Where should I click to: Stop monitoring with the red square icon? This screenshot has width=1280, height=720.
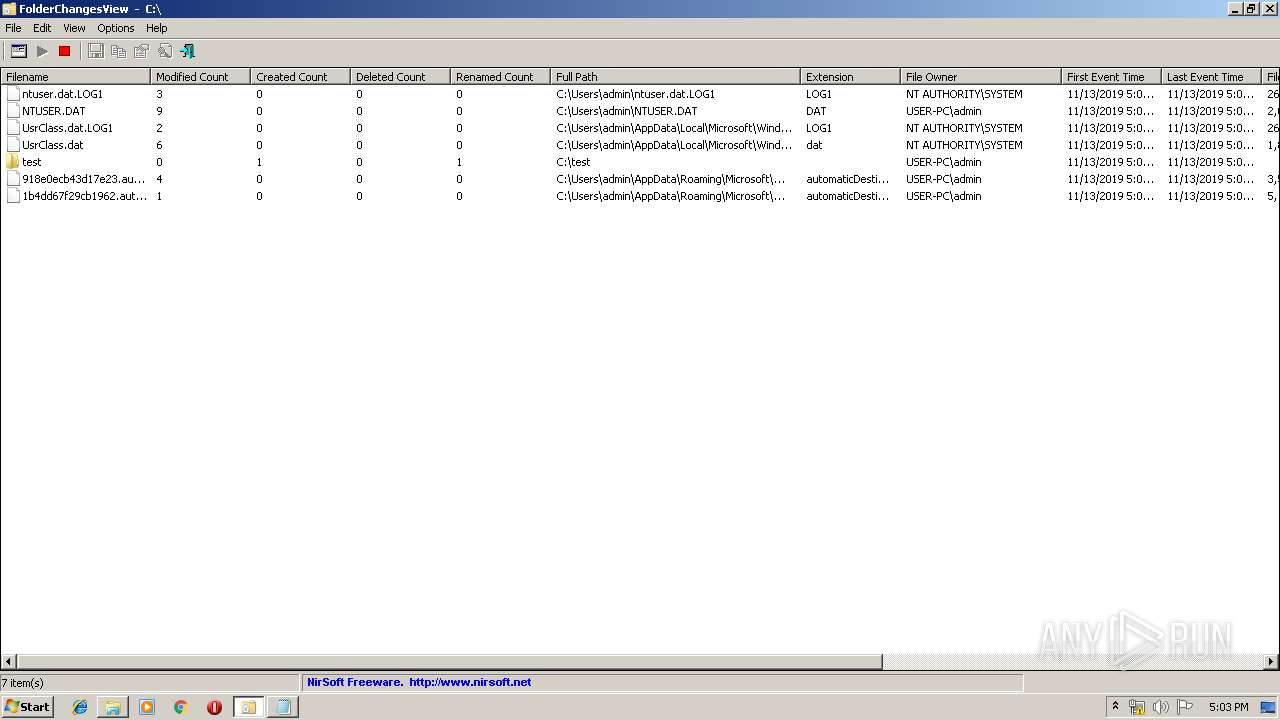65,51
